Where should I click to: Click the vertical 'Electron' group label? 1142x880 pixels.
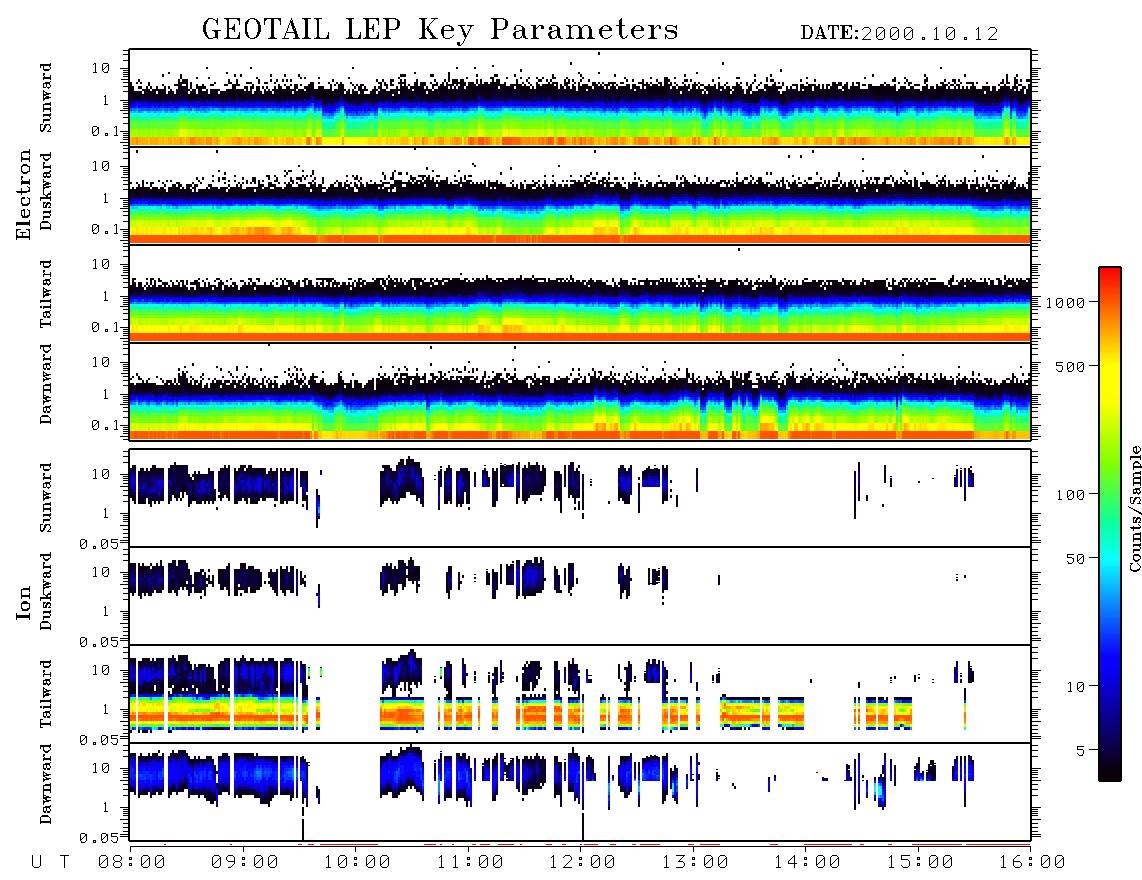tap(24, 194)
